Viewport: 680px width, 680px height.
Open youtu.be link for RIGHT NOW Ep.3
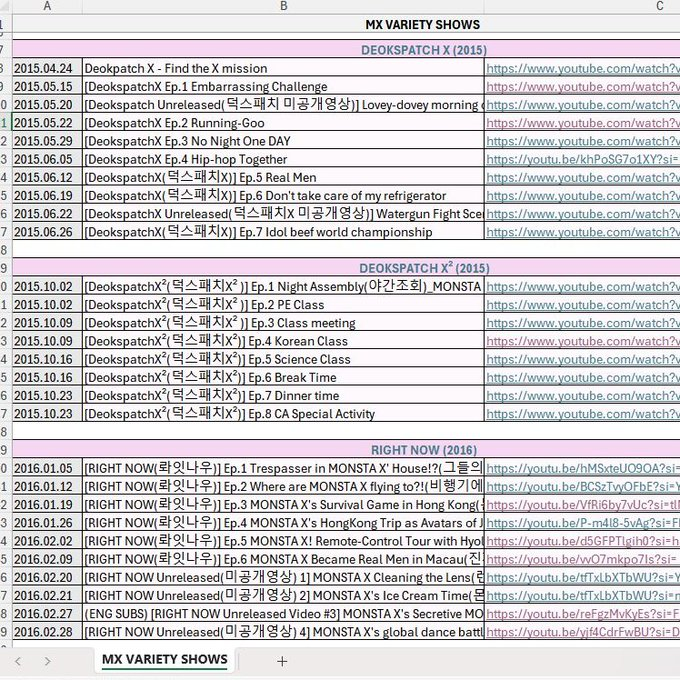point(582,505)
